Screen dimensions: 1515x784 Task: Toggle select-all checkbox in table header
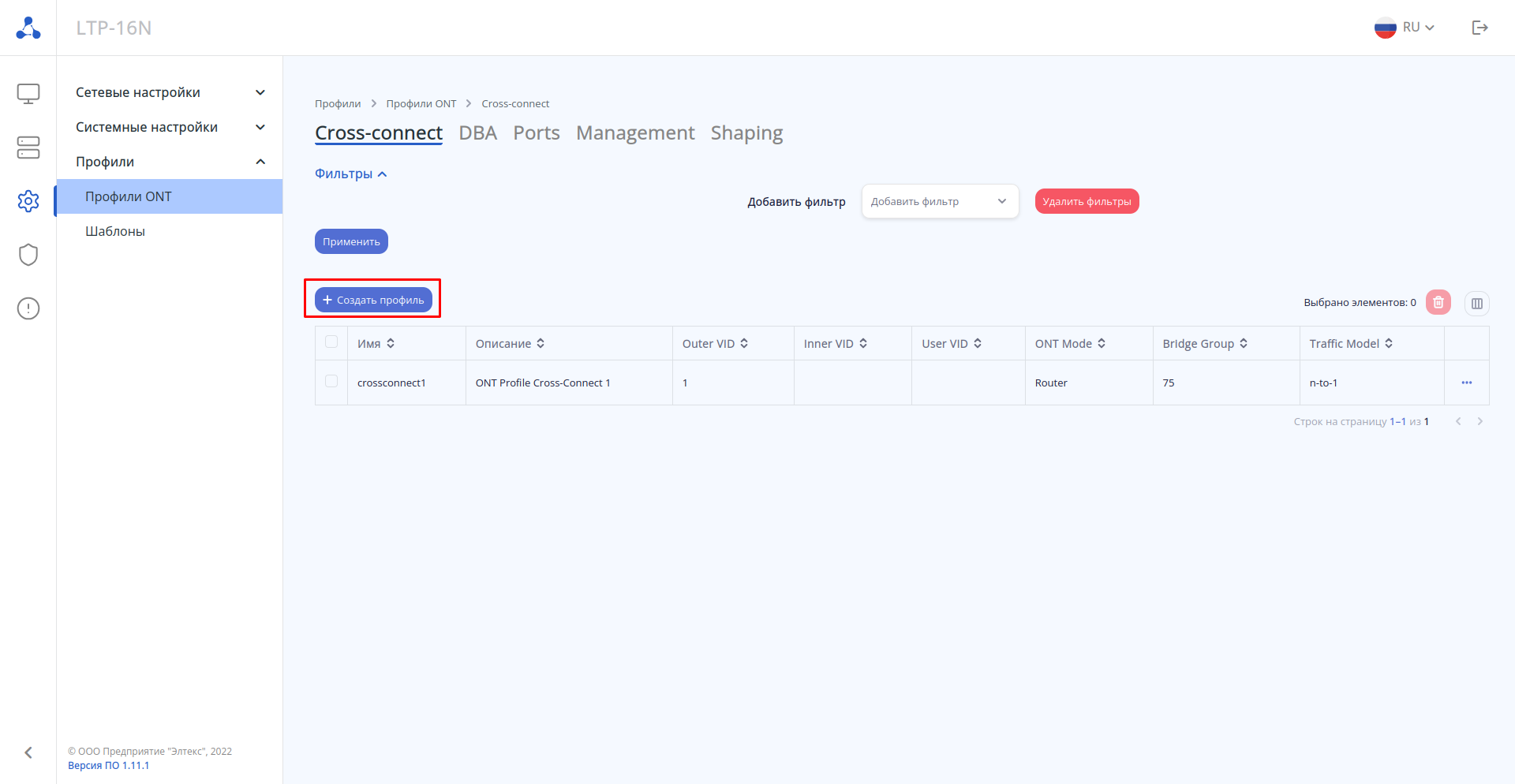click(x=331, y=342)
